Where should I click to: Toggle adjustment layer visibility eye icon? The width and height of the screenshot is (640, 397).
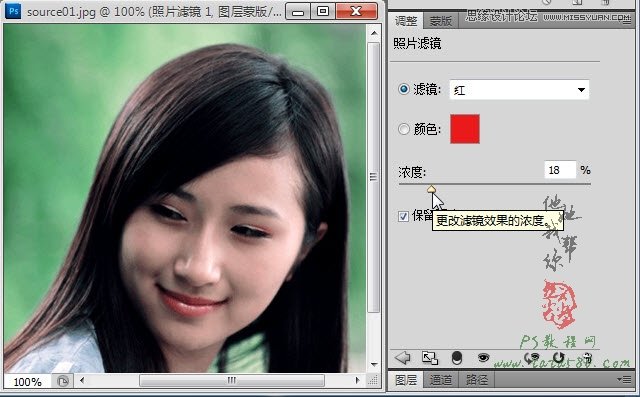tap(483, 358)
